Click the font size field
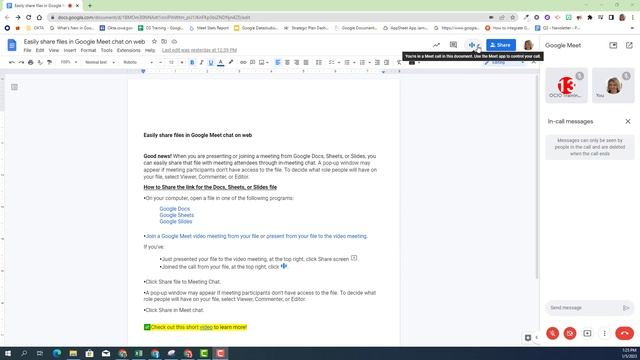 tap(171, 62)
